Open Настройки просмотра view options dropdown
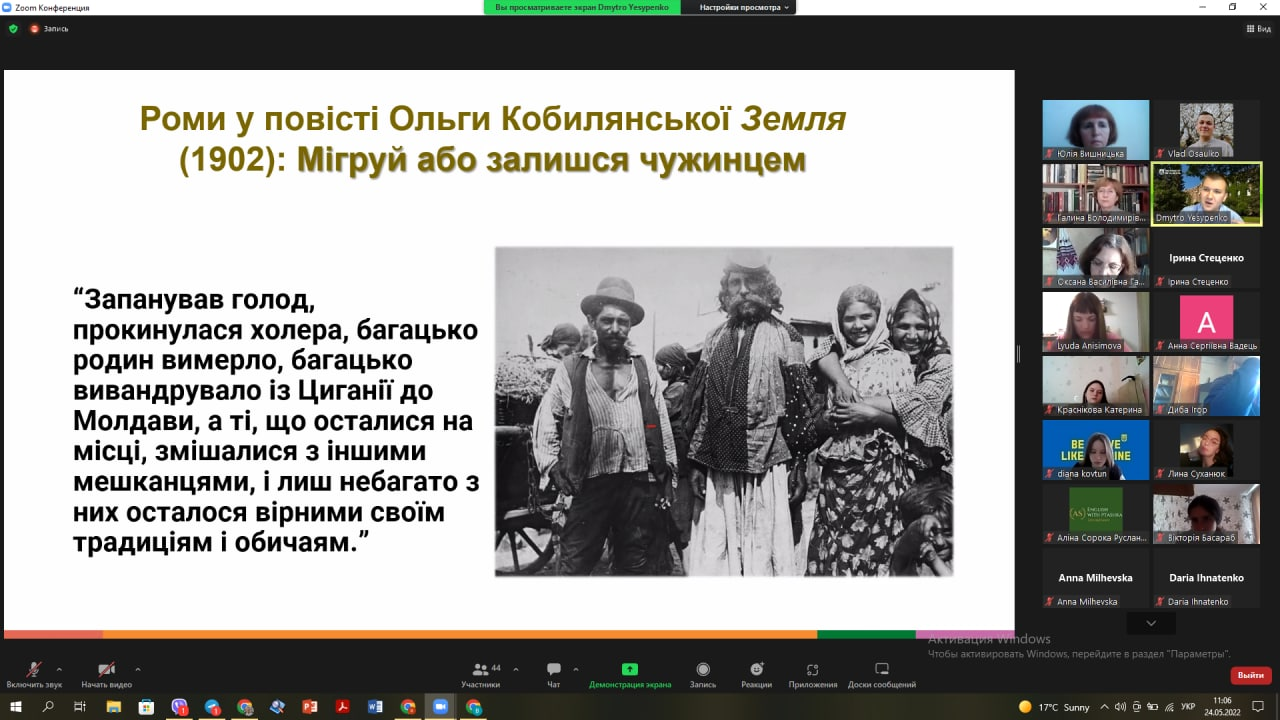1280x720 pixels. (x=743, y=7)
